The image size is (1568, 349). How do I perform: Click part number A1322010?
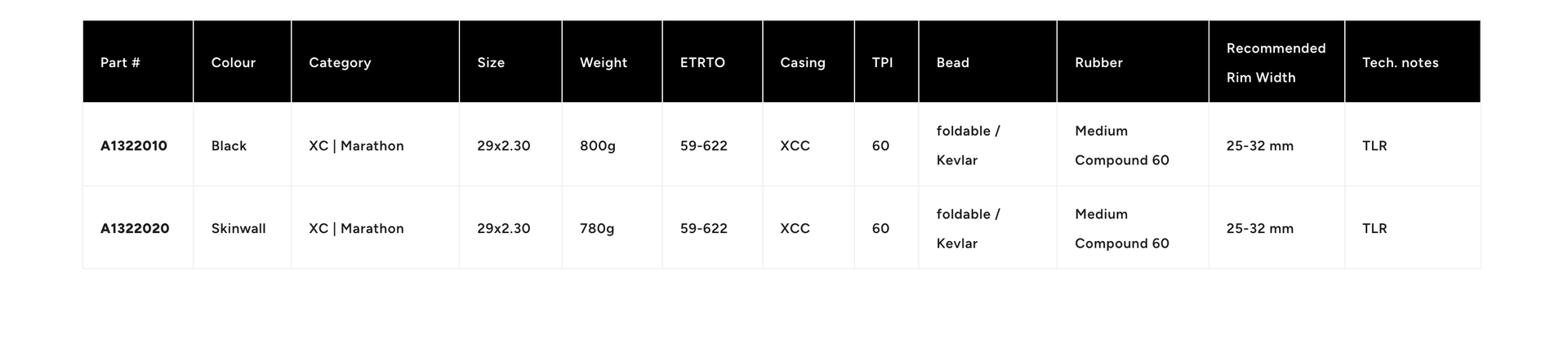pyautogui.click(x=134, y=146)
